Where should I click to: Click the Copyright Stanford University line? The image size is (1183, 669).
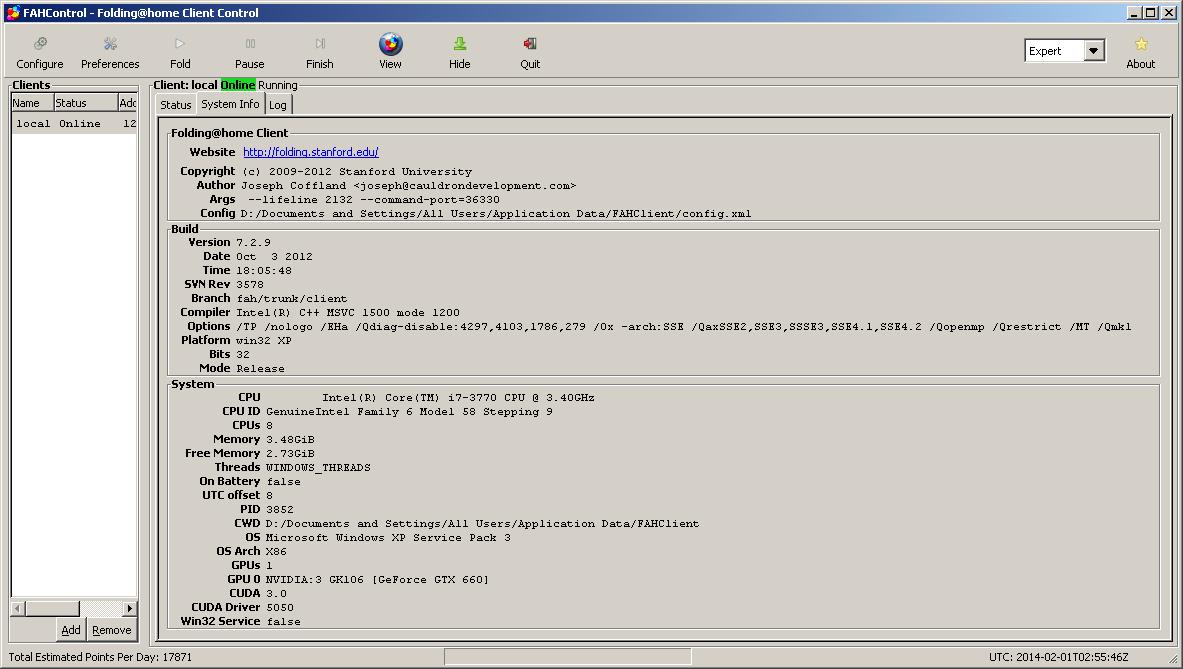357,172
